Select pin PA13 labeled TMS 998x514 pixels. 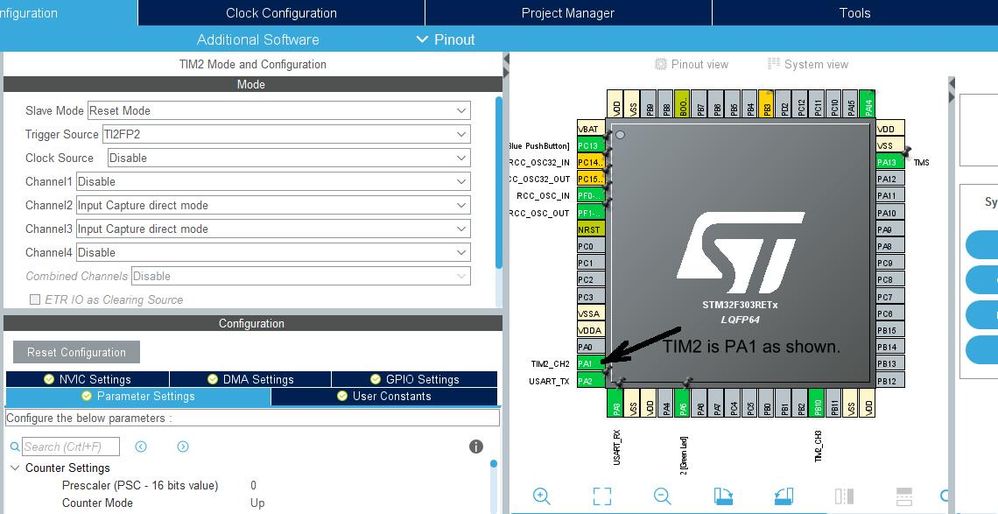click(x=890, y=162)
